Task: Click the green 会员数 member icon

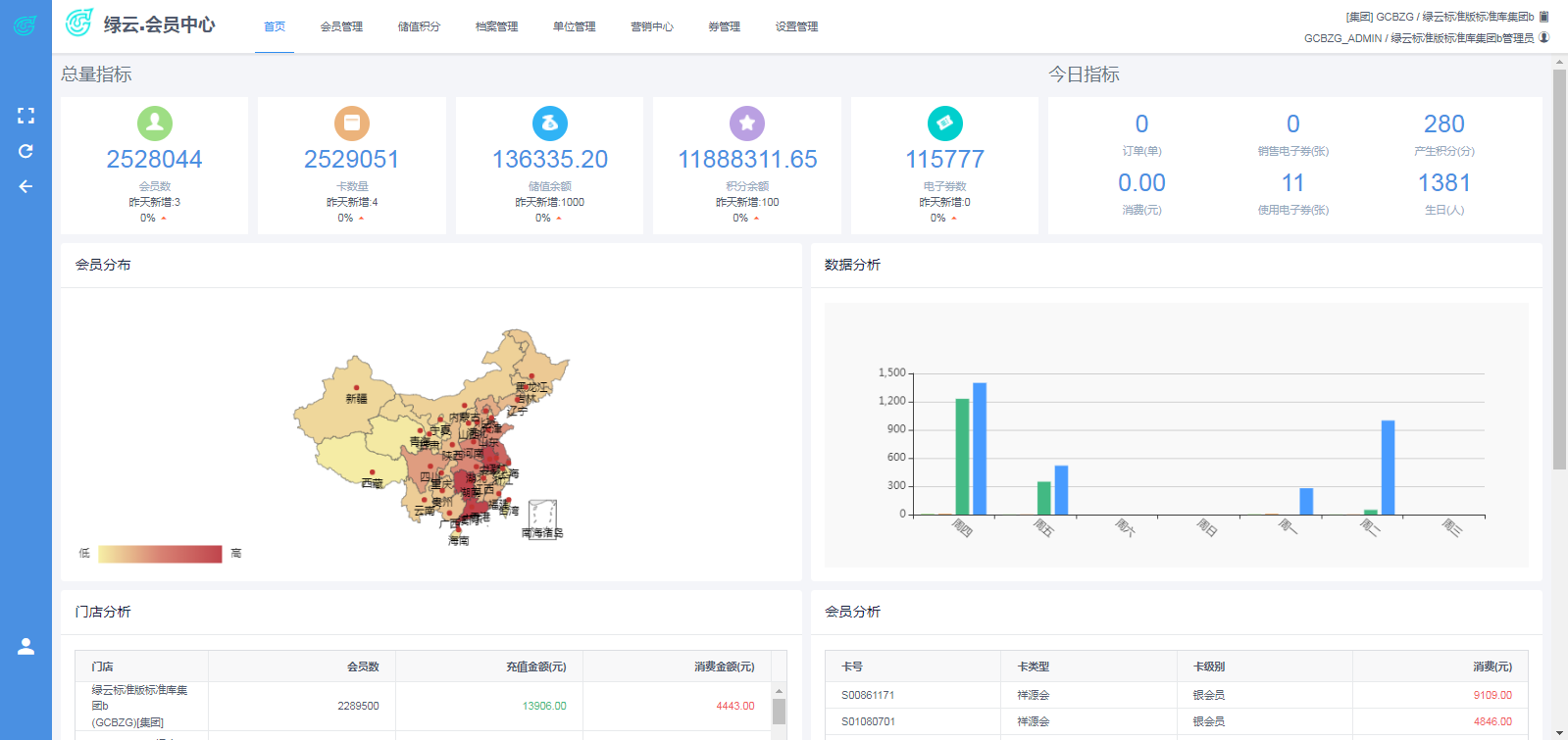Action: [x=154, y=123]
